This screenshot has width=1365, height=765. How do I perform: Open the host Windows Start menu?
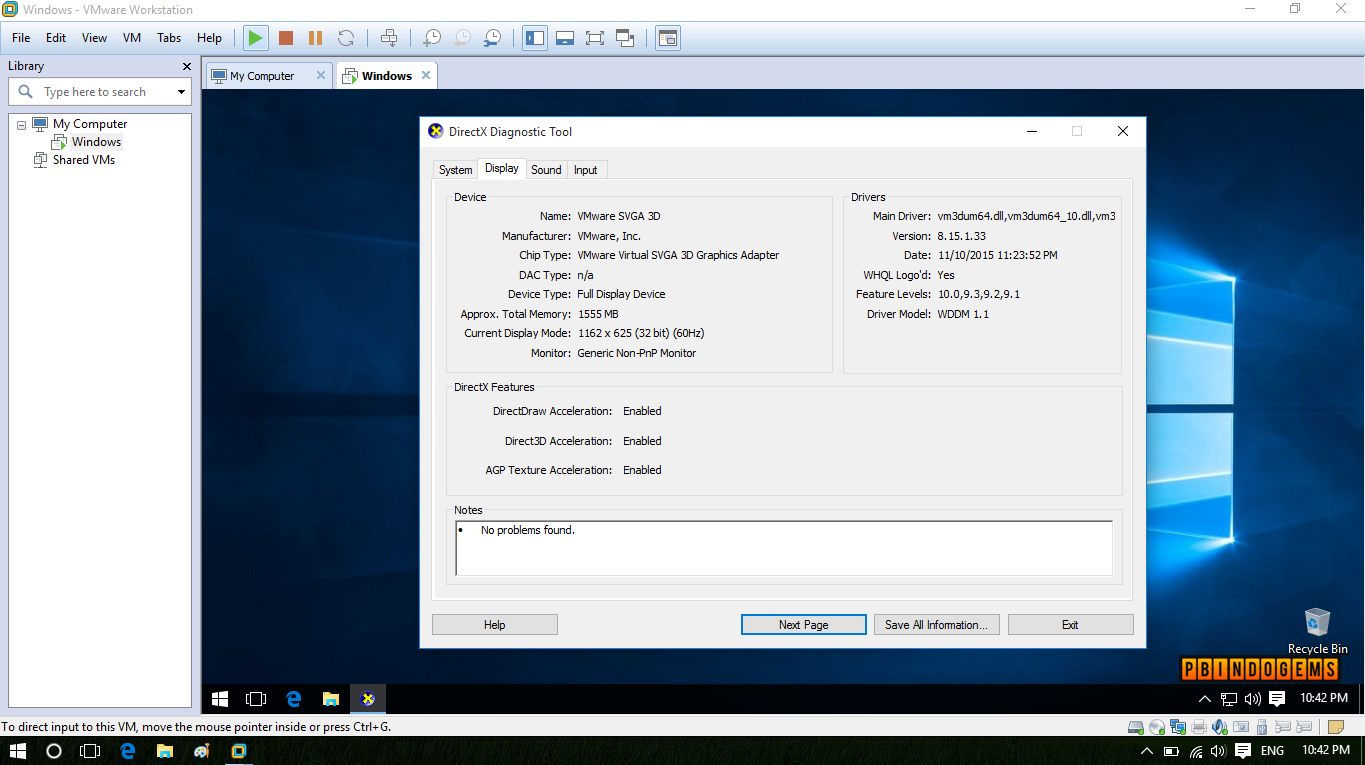point(17,751)
